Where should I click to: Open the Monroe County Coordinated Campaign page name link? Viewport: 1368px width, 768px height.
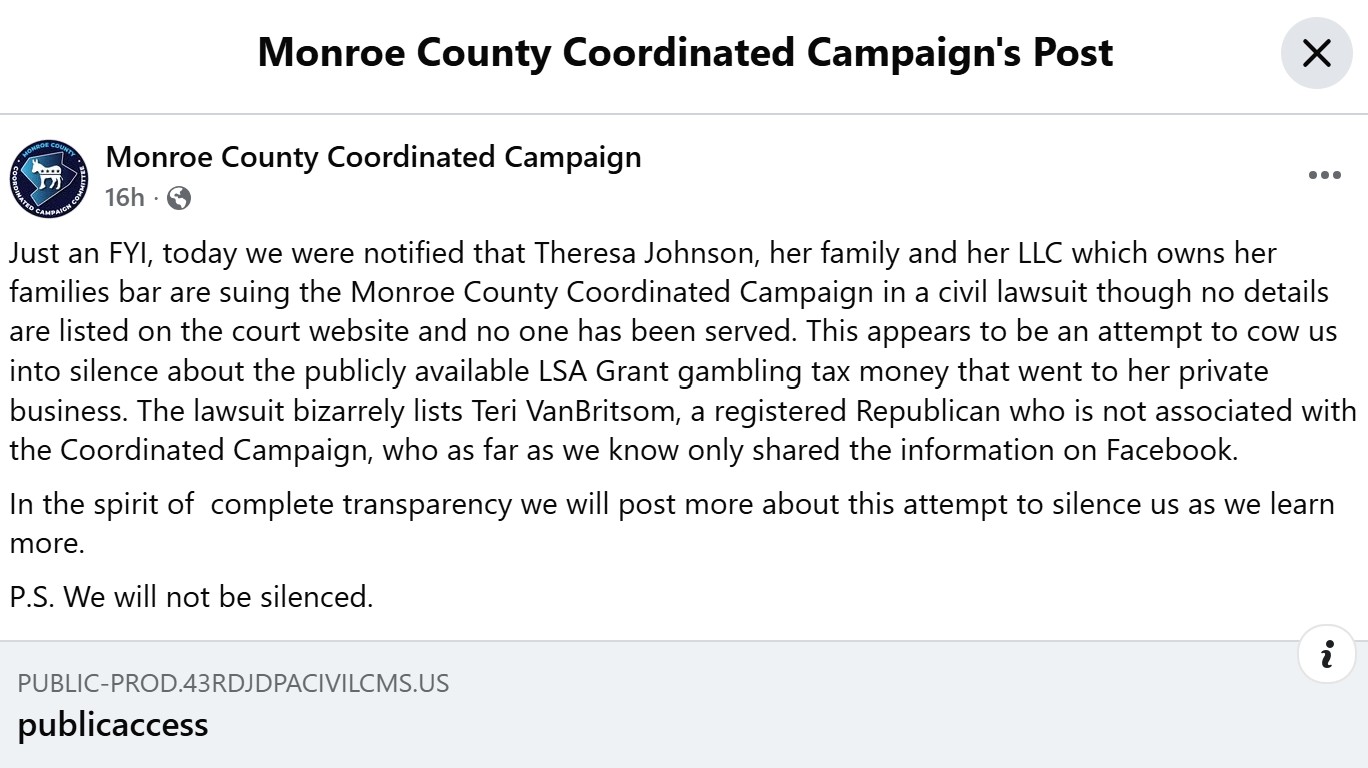click(373, 157)
